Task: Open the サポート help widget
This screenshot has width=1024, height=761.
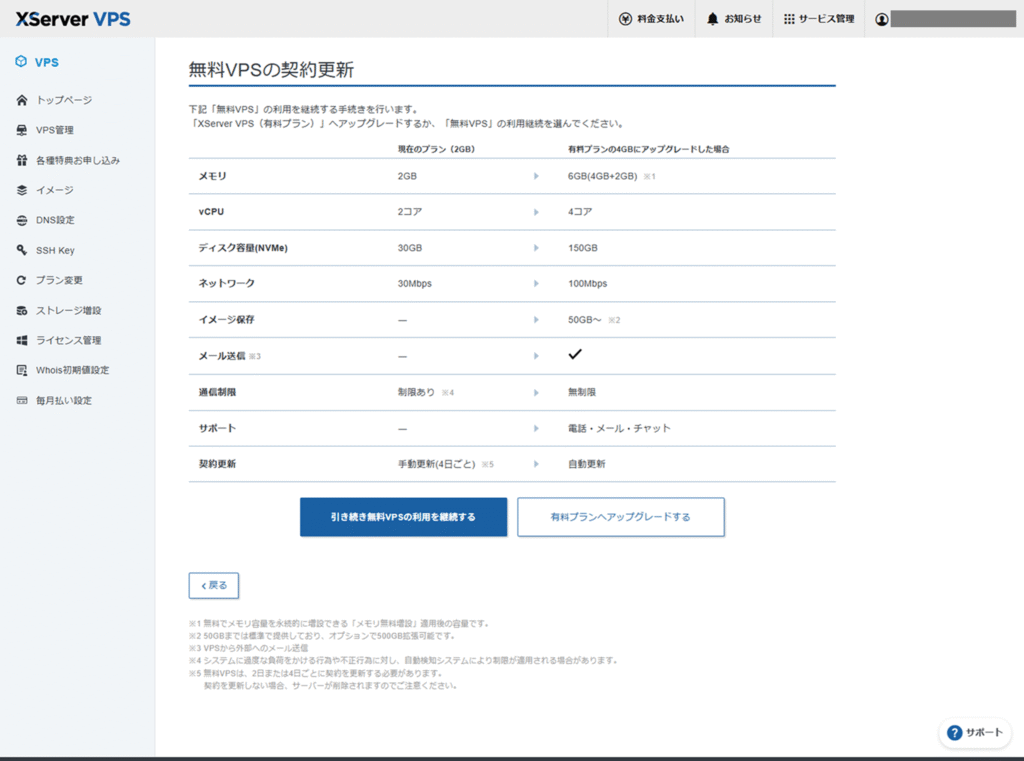Action: (x=974, y=733)
